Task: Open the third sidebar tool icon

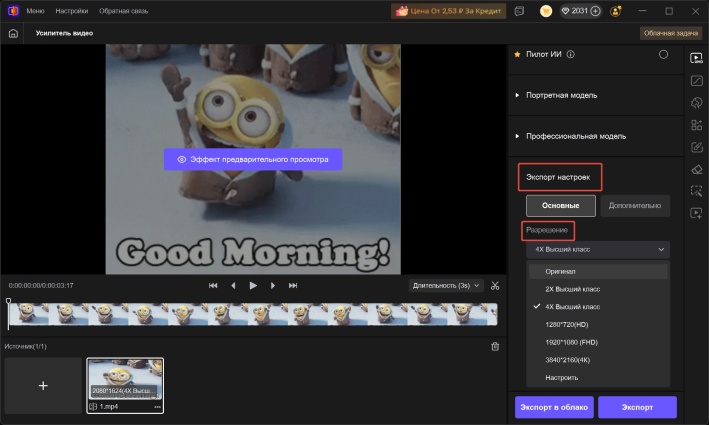Action: pos(696,103)
